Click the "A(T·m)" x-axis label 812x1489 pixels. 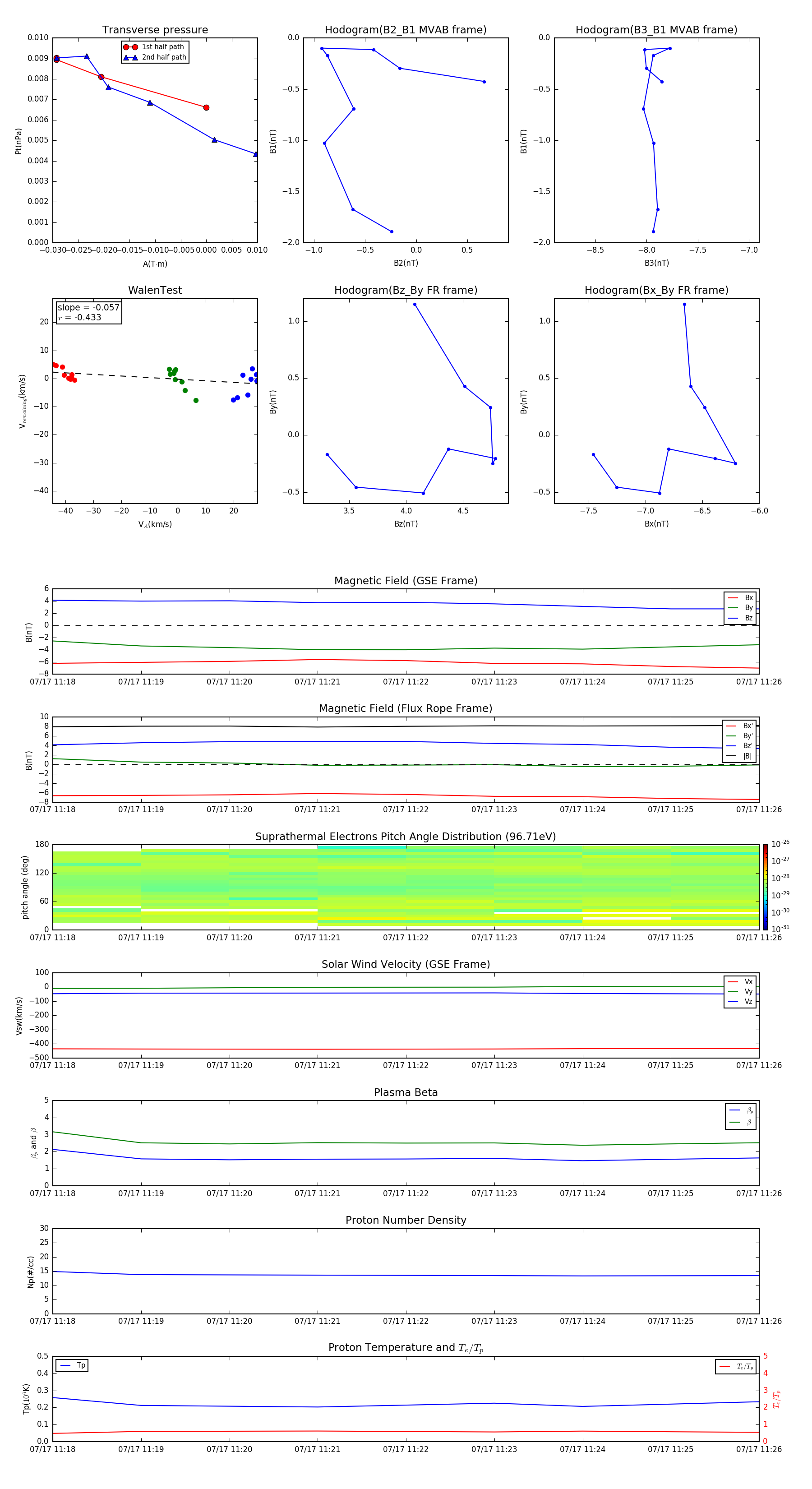[x=155, y=264]
